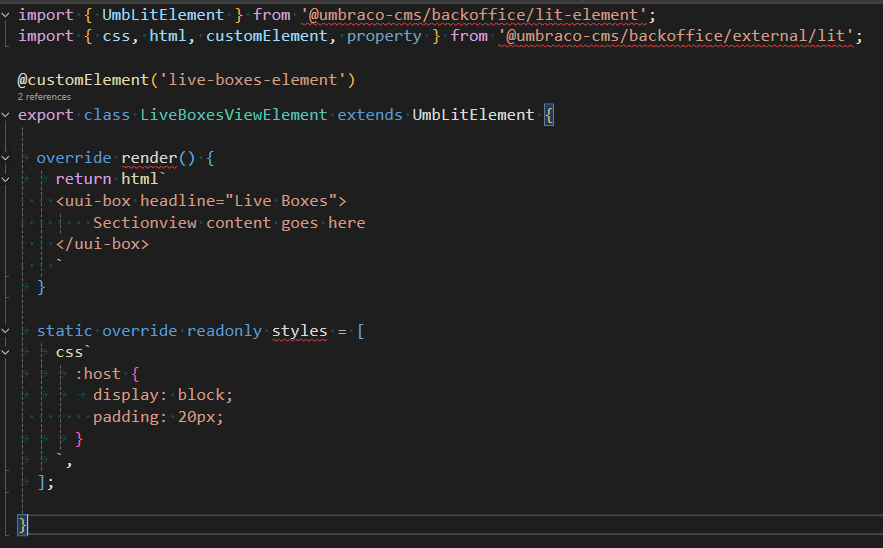Click the 'static' keyword
The image size is (883, 548).
tap(64, 331)
